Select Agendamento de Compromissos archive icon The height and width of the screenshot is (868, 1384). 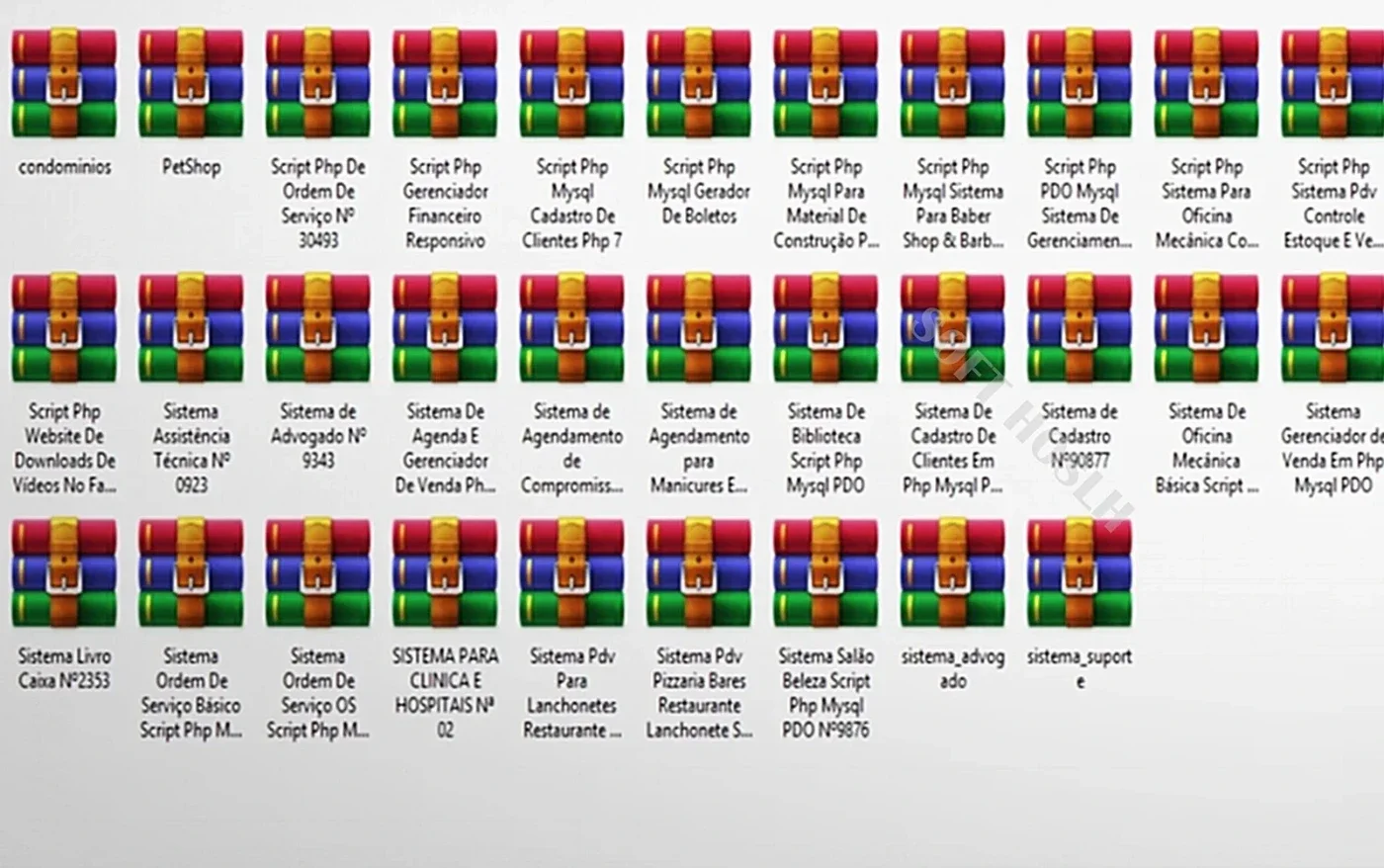point(571,328)
